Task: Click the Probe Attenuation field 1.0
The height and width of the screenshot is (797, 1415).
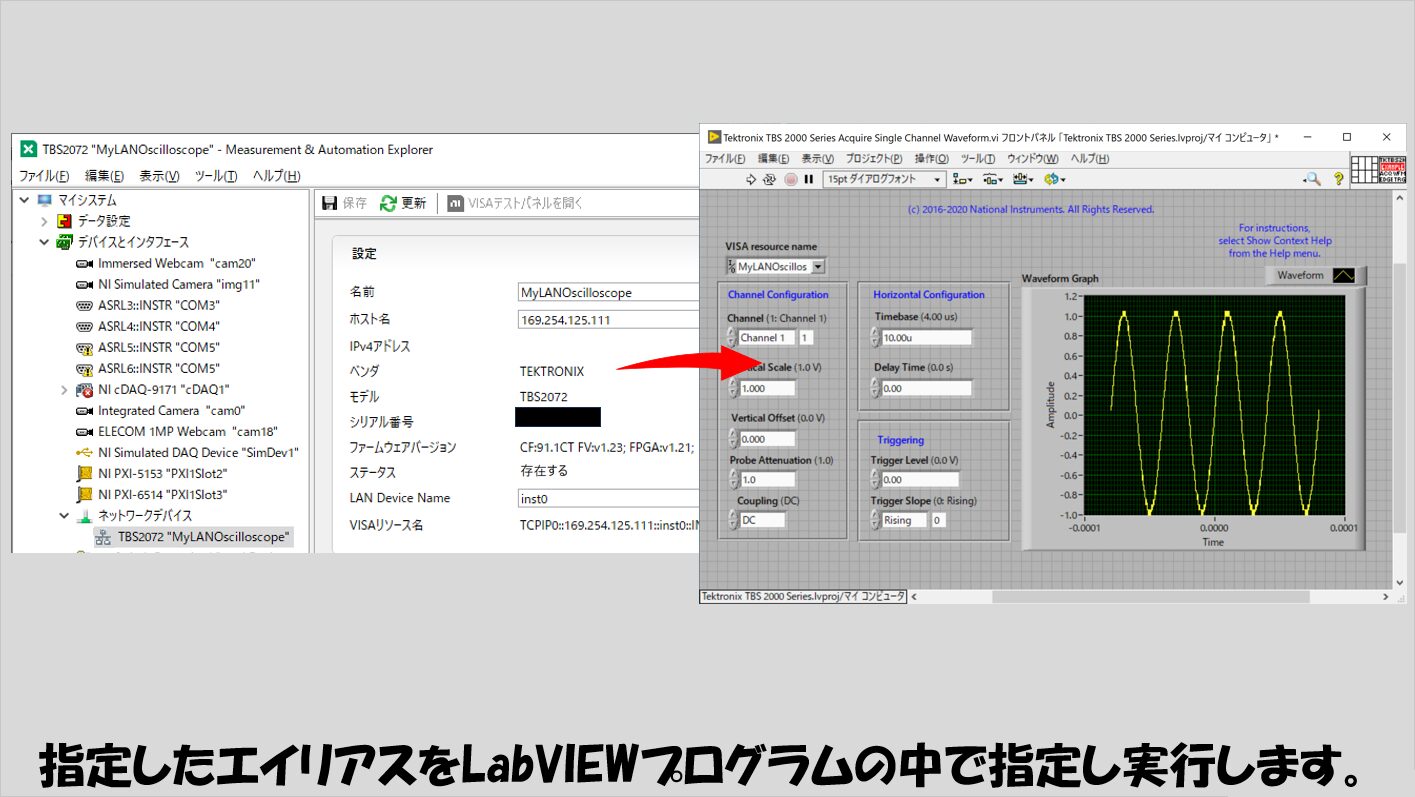Action: 767,480
